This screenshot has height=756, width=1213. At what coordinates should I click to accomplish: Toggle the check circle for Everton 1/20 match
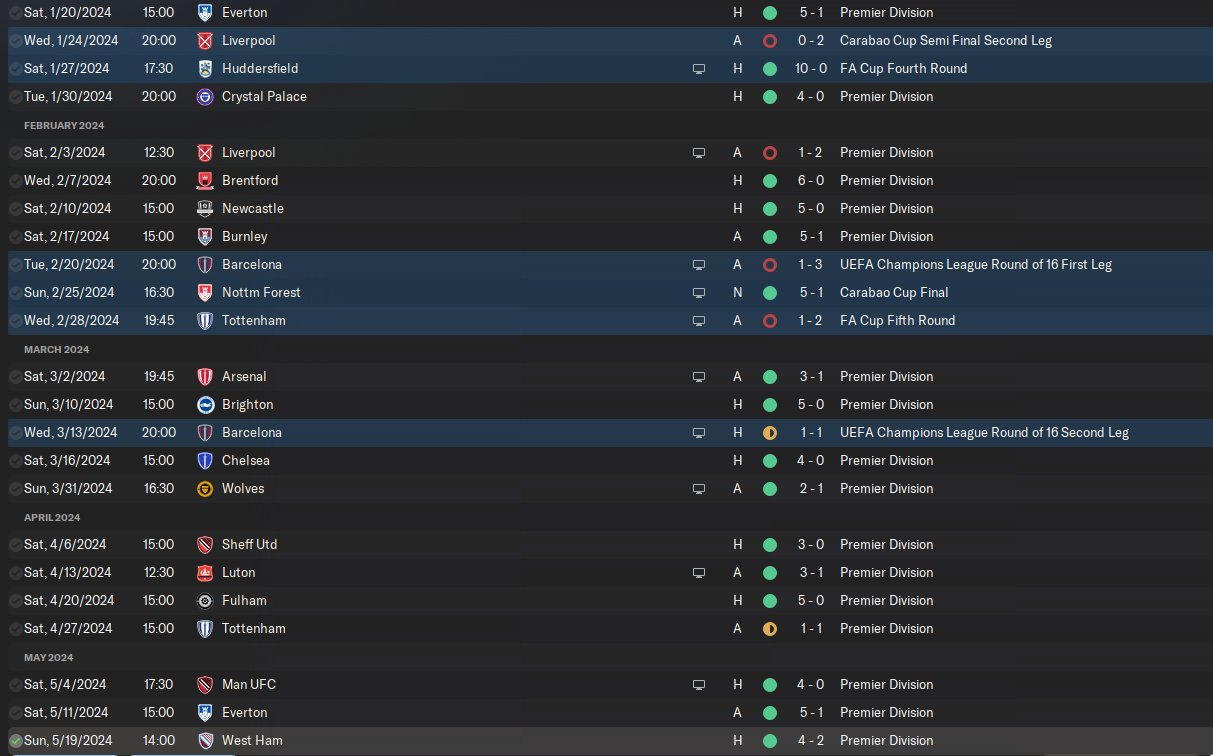(15, 13)
